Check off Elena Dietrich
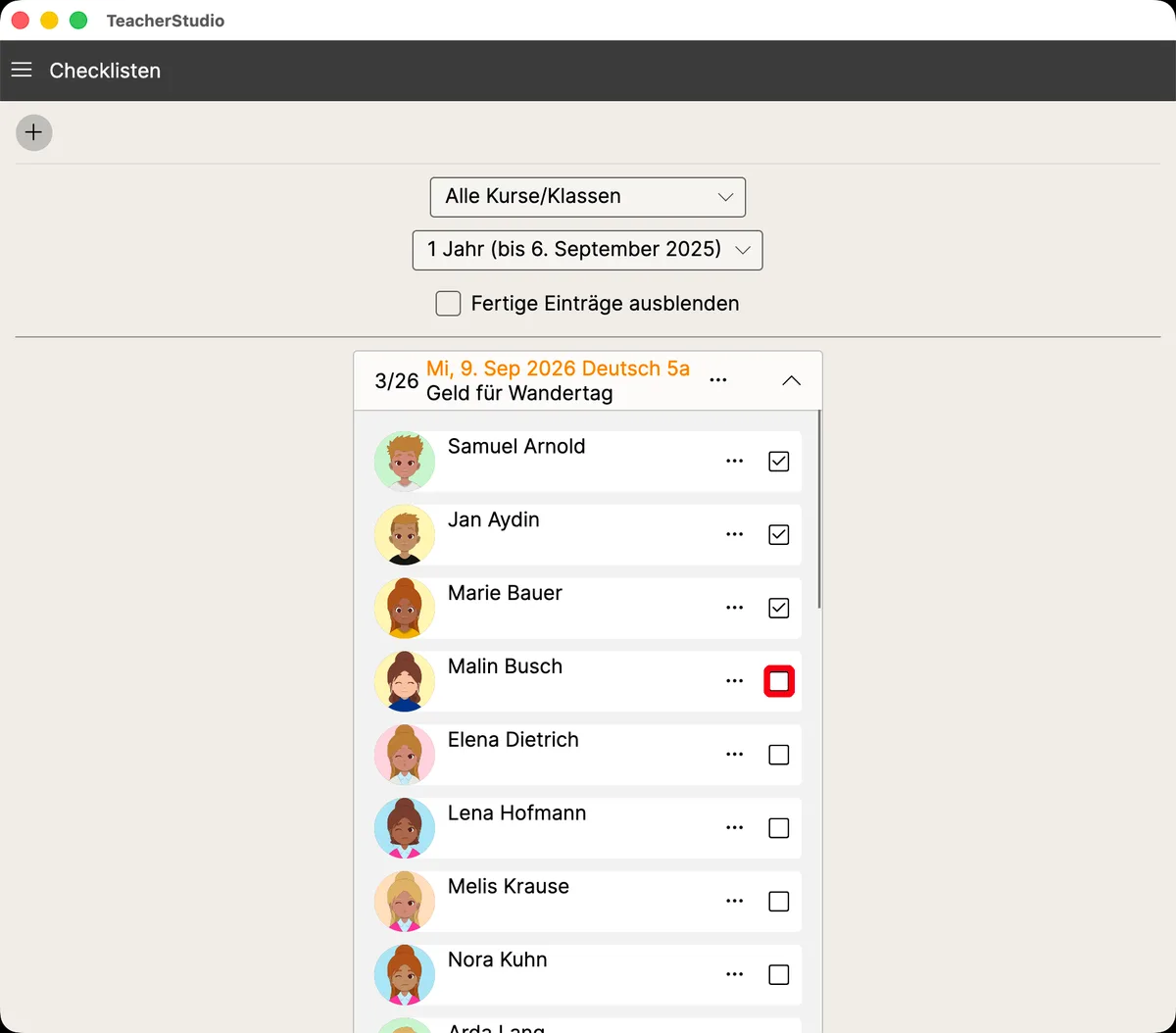This screenshot has width=1176, height=1033. click(779, 755)
